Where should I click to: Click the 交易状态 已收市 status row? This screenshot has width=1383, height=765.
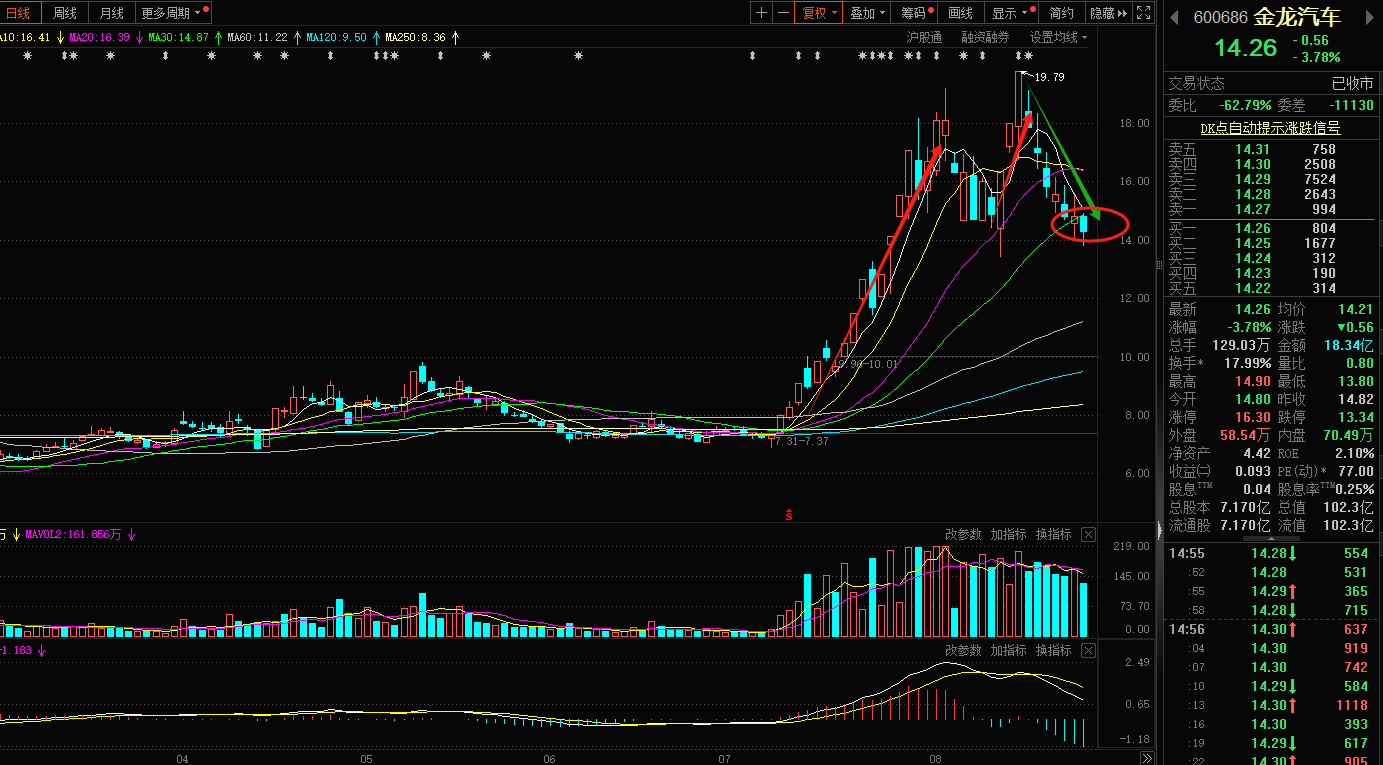[x=1270, y=83]
